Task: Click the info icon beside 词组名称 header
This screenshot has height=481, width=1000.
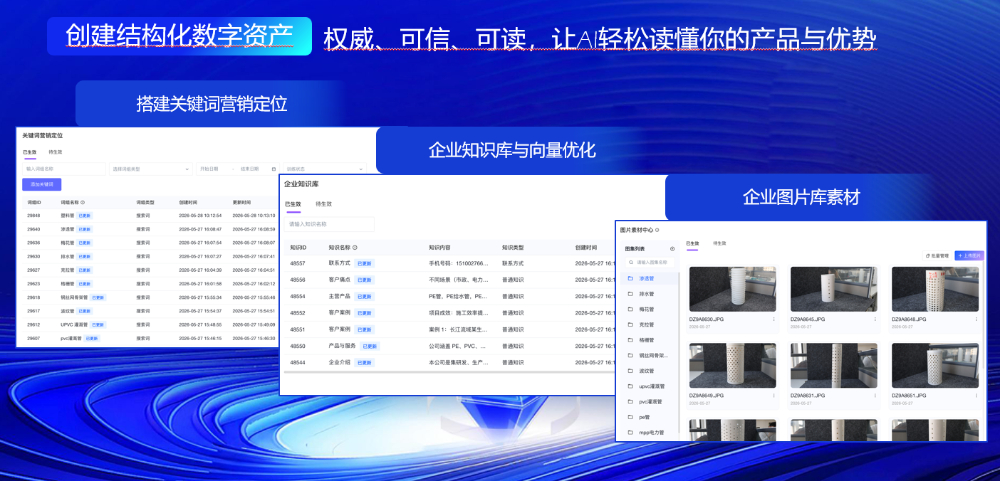Action: coord(83,202)
